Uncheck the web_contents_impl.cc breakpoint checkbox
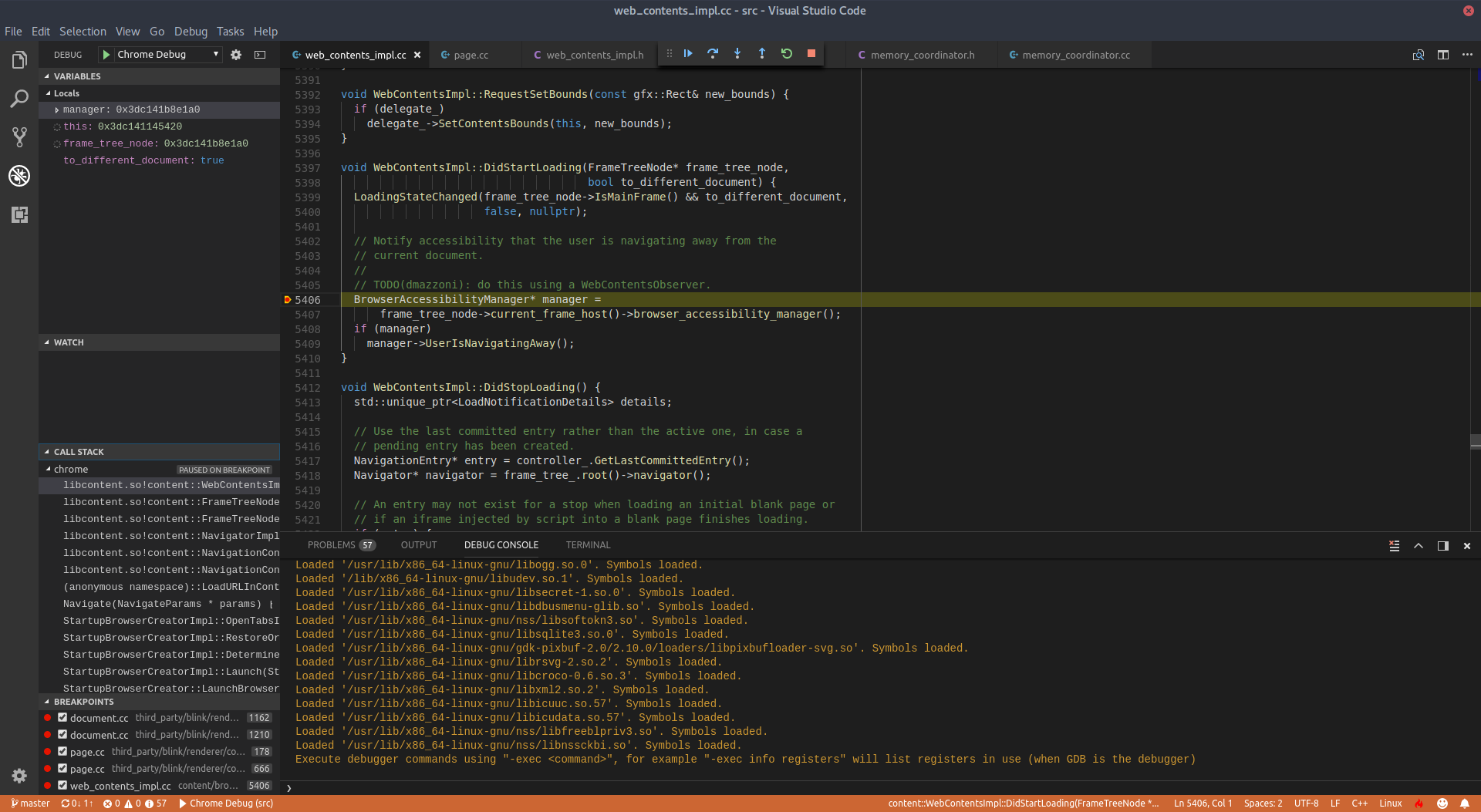 [x=62, y=786]
